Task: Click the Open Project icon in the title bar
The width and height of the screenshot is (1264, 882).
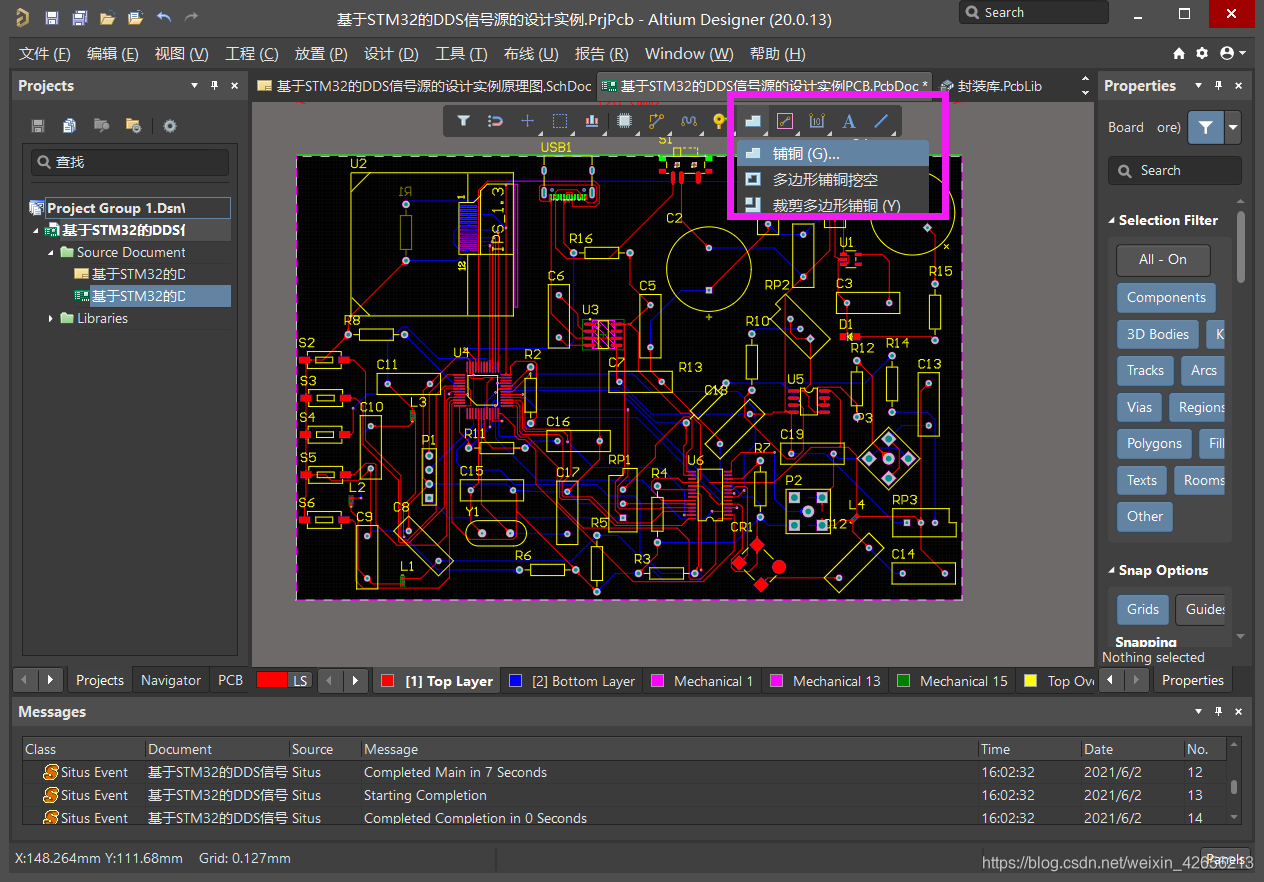Action: coord(135,18)
